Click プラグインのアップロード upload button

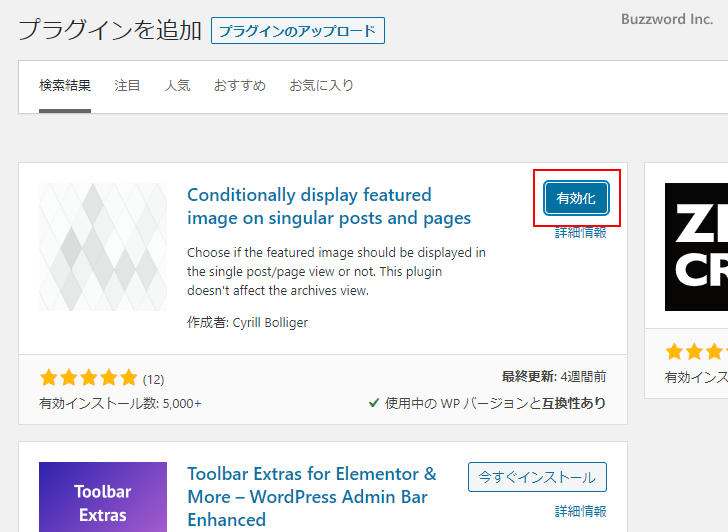click(x=298, y=31)
